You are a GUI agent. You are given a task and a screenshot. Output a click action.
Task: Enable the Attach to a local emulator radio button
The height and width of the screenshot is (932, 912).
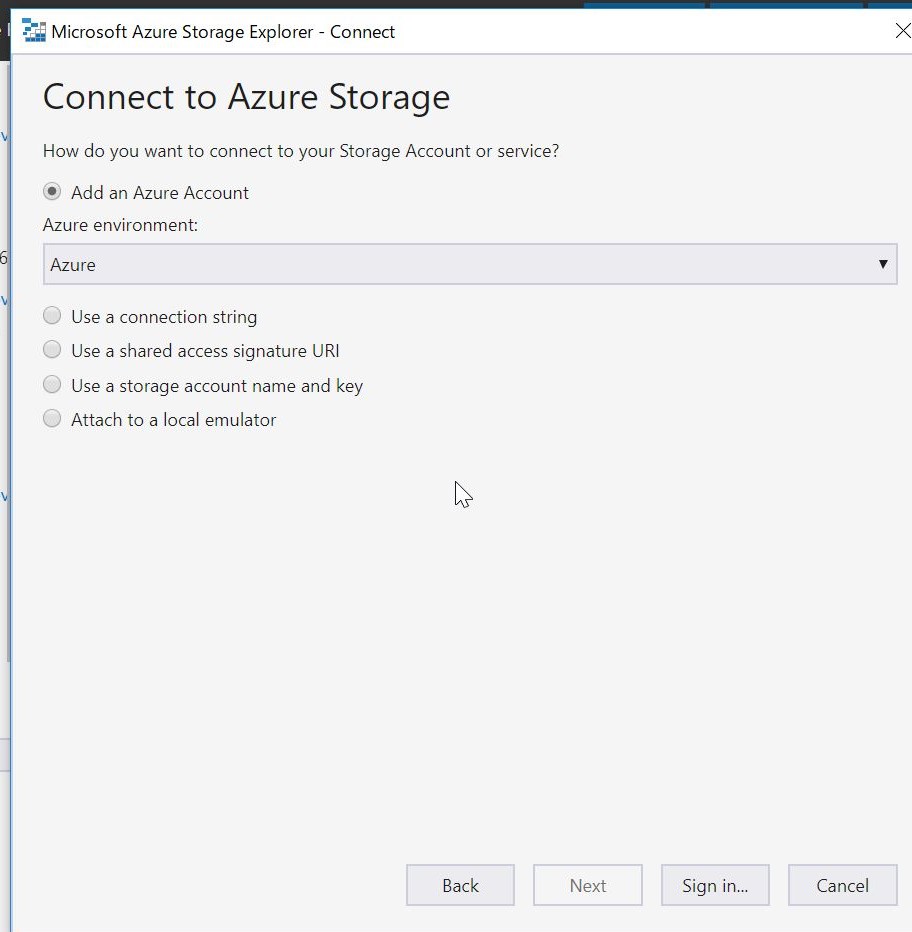pos(52,419)
